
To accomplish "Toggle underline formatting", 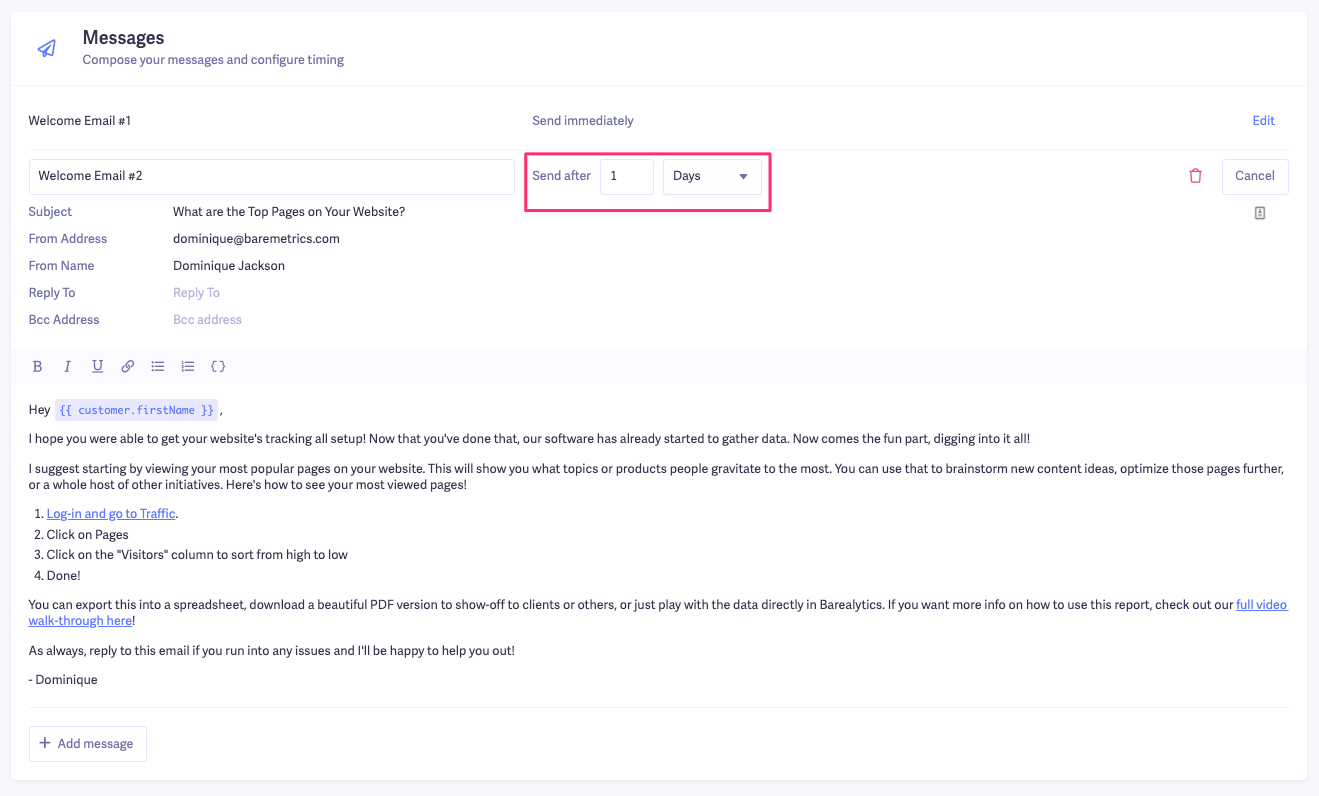I will [x=98, y=367].
